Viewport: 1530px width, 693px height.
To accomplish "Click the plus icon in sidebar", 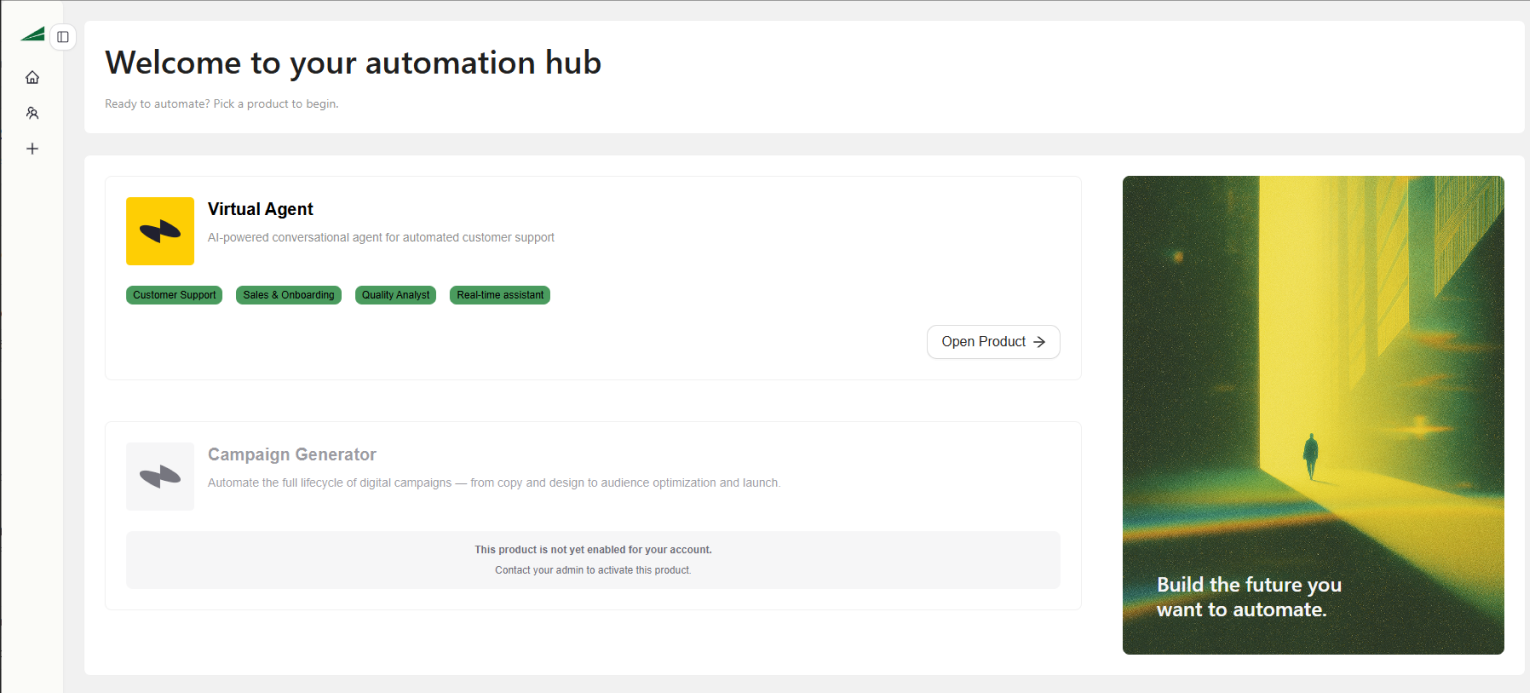I will point(32,149).
